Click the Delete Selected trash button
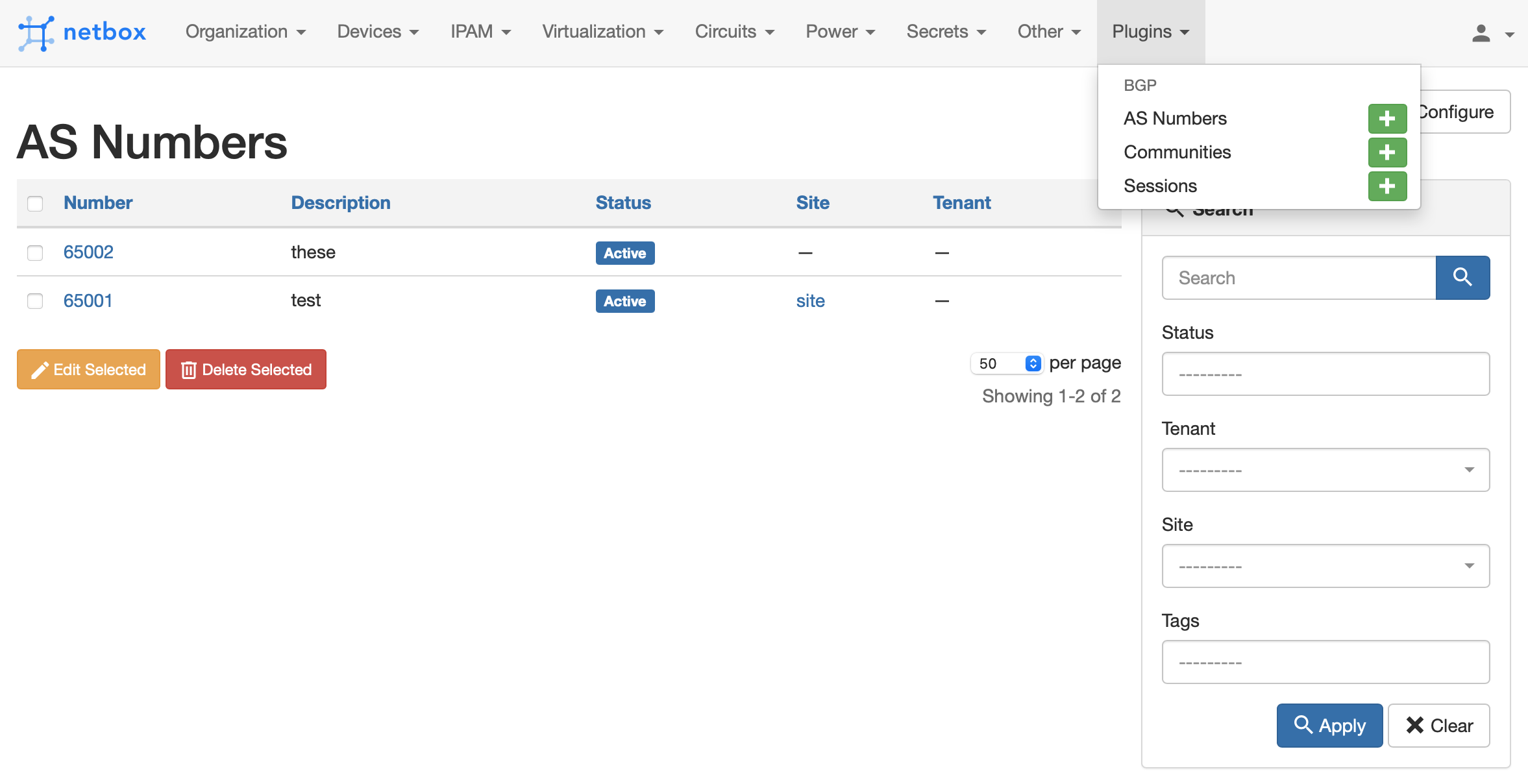This screenshot has width=1528, height=784. tap(245, 369)
